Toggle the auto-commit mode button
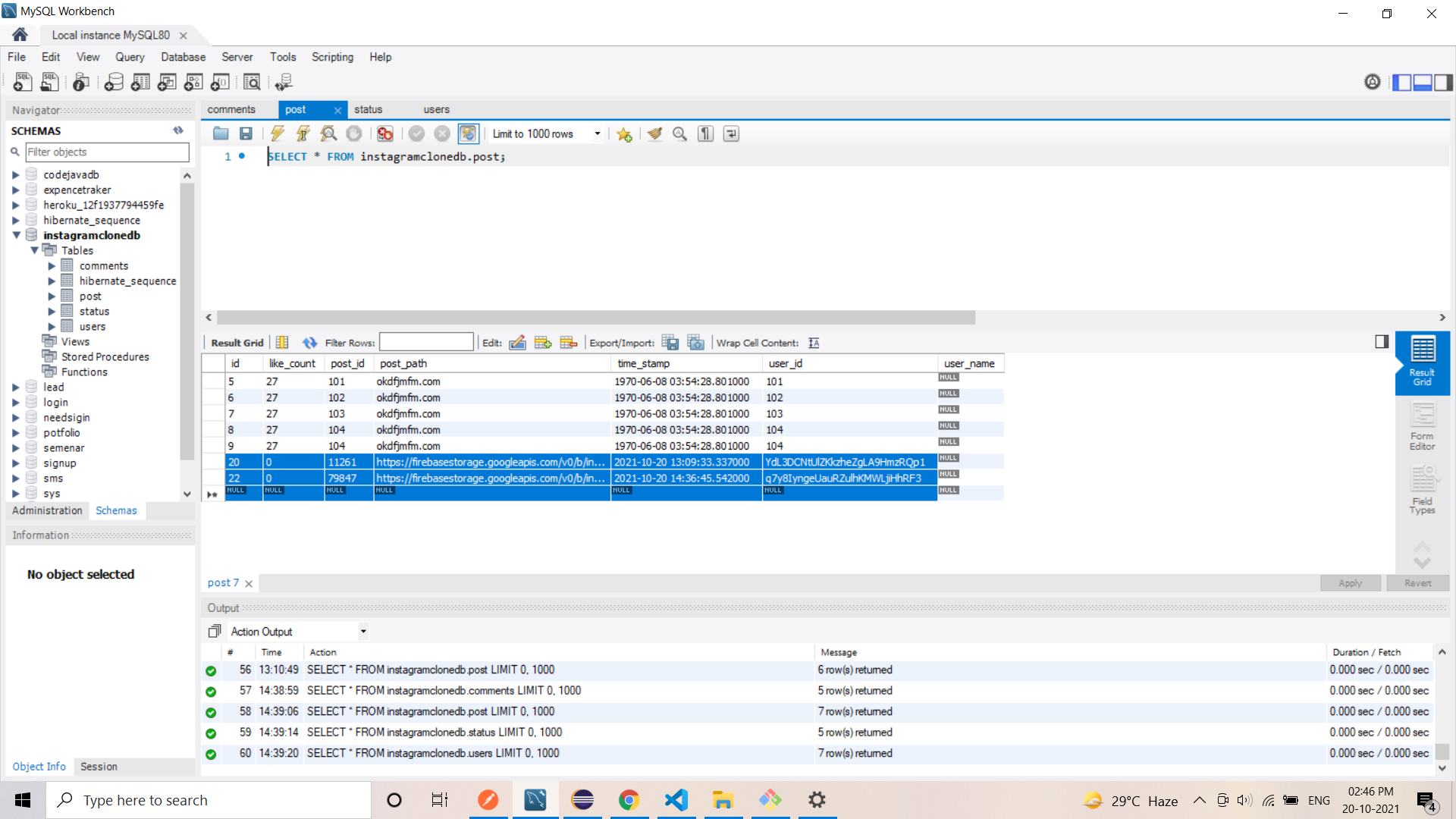The height and width of the screenshot is (819, 1456). click(x=468, y=134)
